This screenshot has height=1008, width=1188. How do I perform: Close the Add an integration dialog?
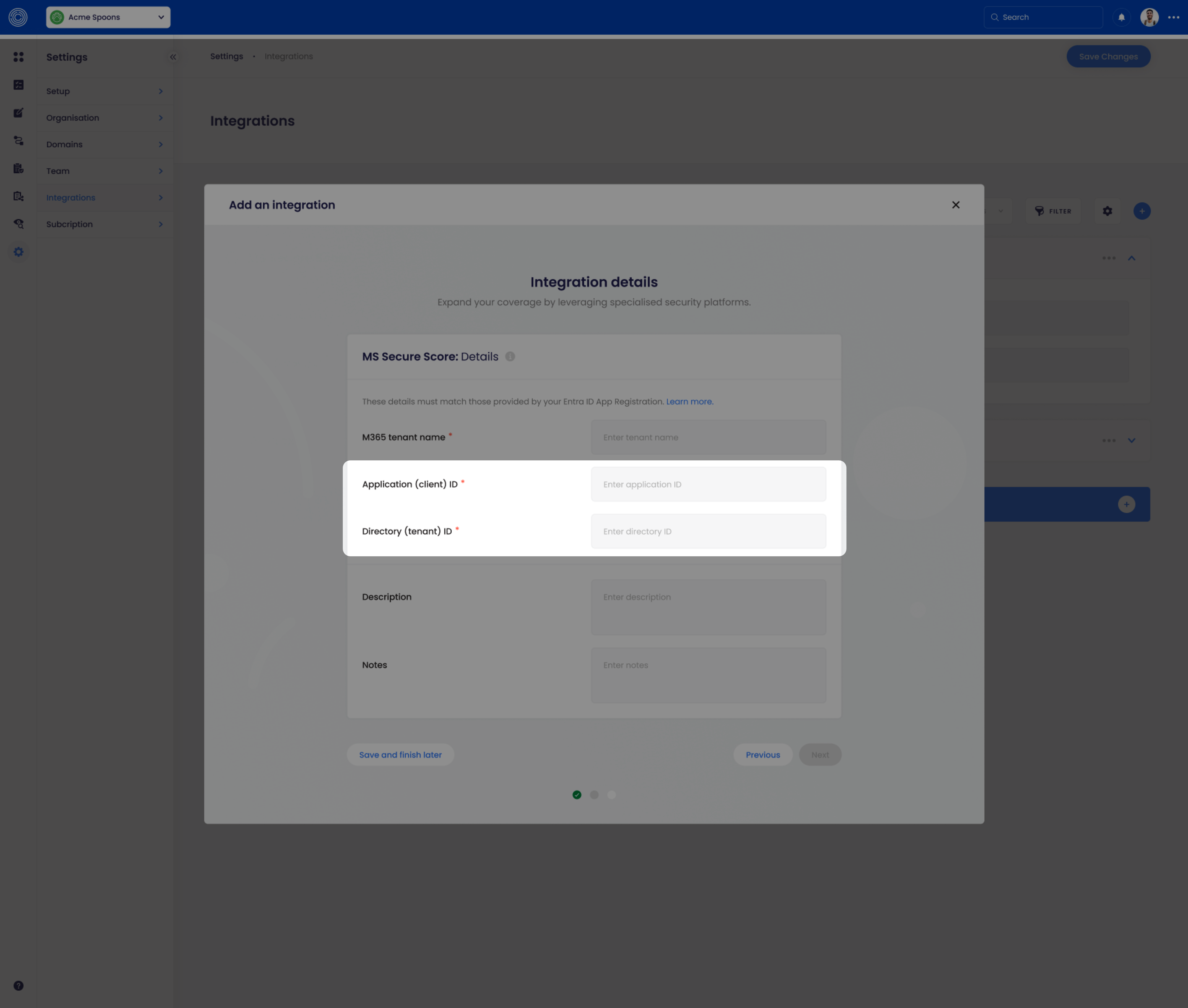(x=955, y=205)
